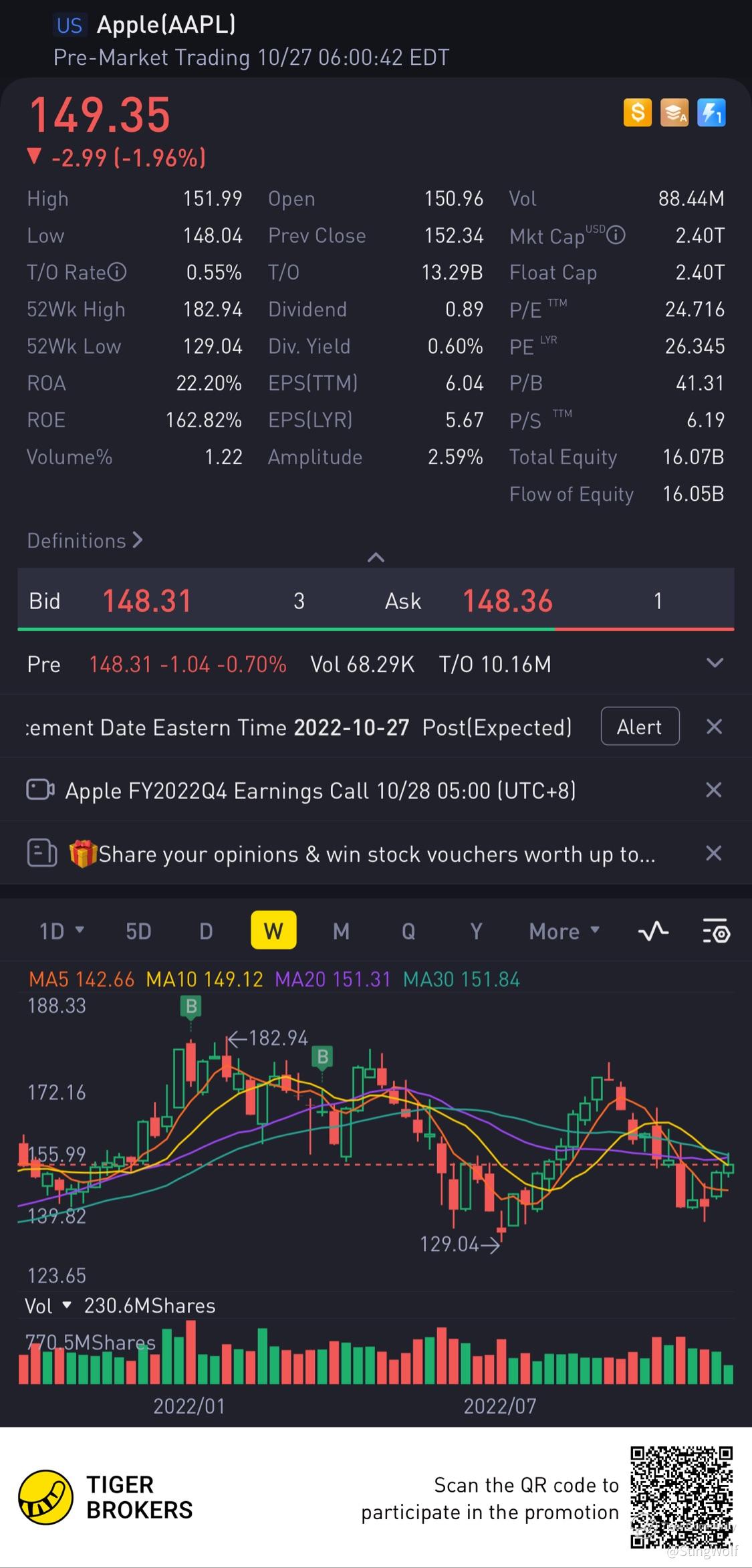752x1568 pixels.
Task: Open Mkt Cap info tooltip icon
Action: tap(616, 235)
